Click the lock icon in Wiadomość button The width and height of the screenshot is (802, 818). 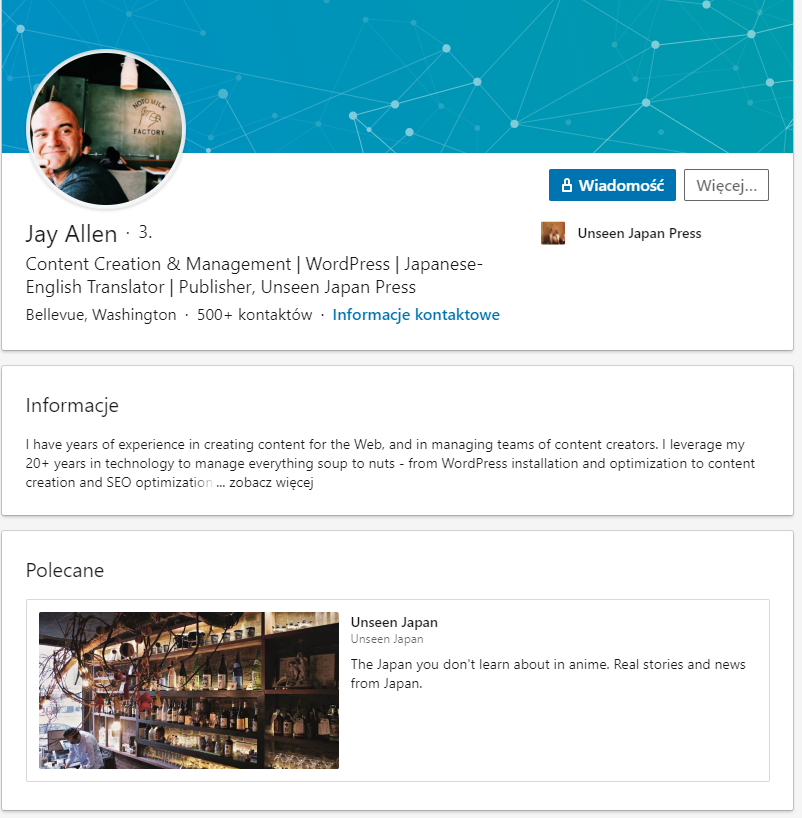567,185
